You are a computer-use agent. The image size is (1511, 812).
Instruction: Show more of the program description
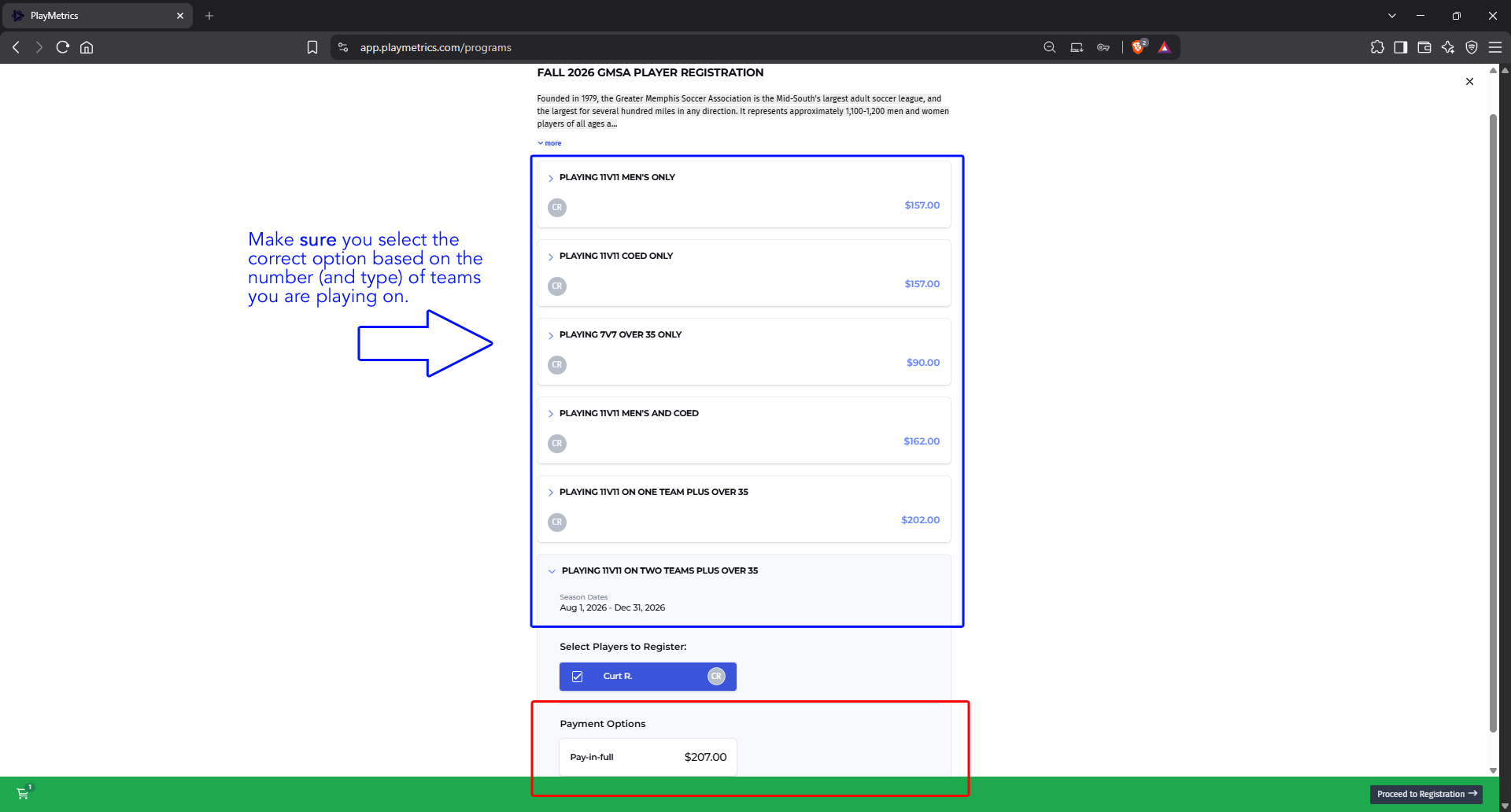click(x=549, y=143)
